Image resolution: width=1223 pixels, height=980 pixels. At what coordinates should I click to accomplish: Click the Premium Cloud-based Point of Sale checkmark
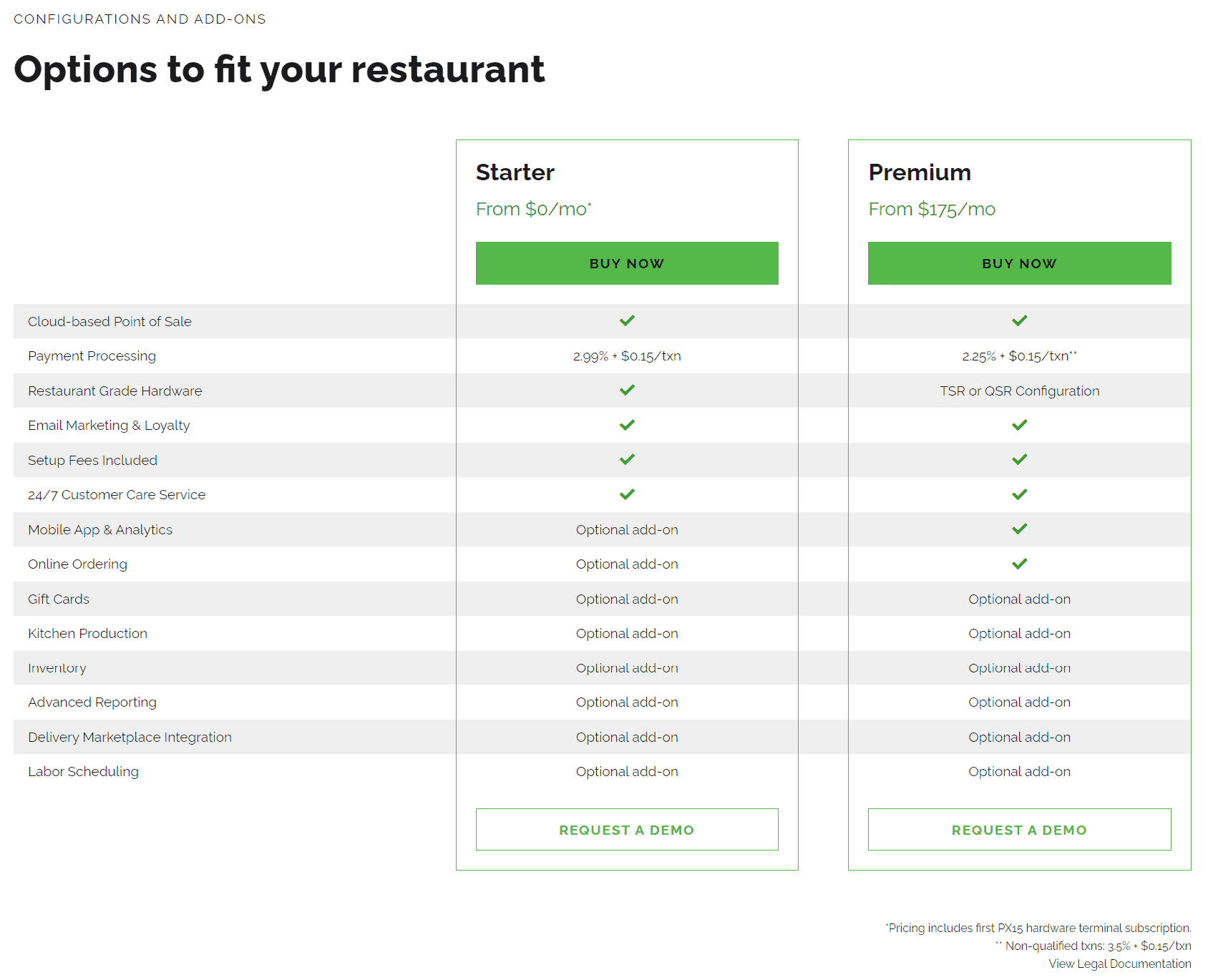pyautogui.click(x=1019, y=320)
